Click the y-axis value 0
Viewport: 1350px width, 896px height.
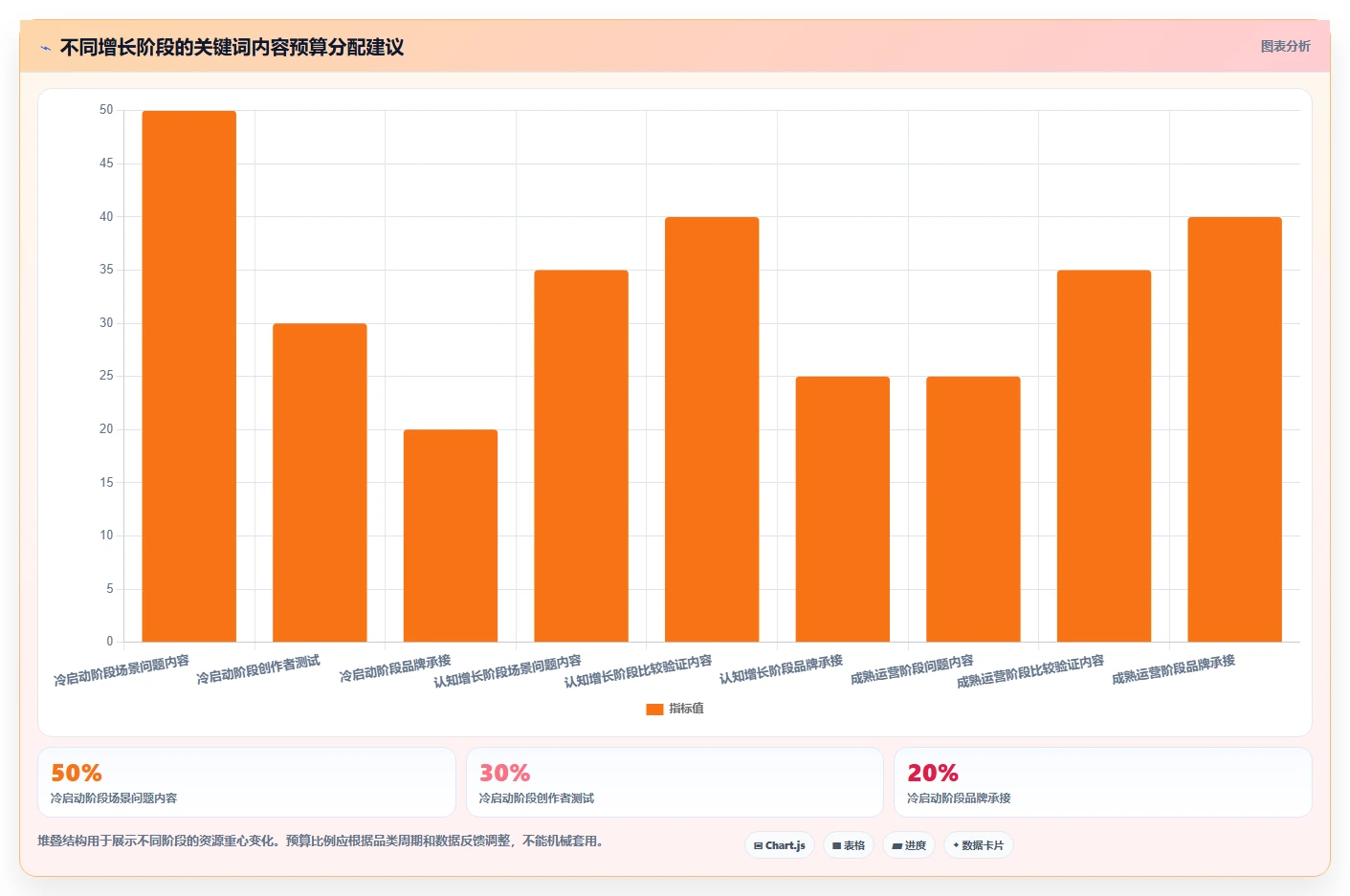point(110,642)
